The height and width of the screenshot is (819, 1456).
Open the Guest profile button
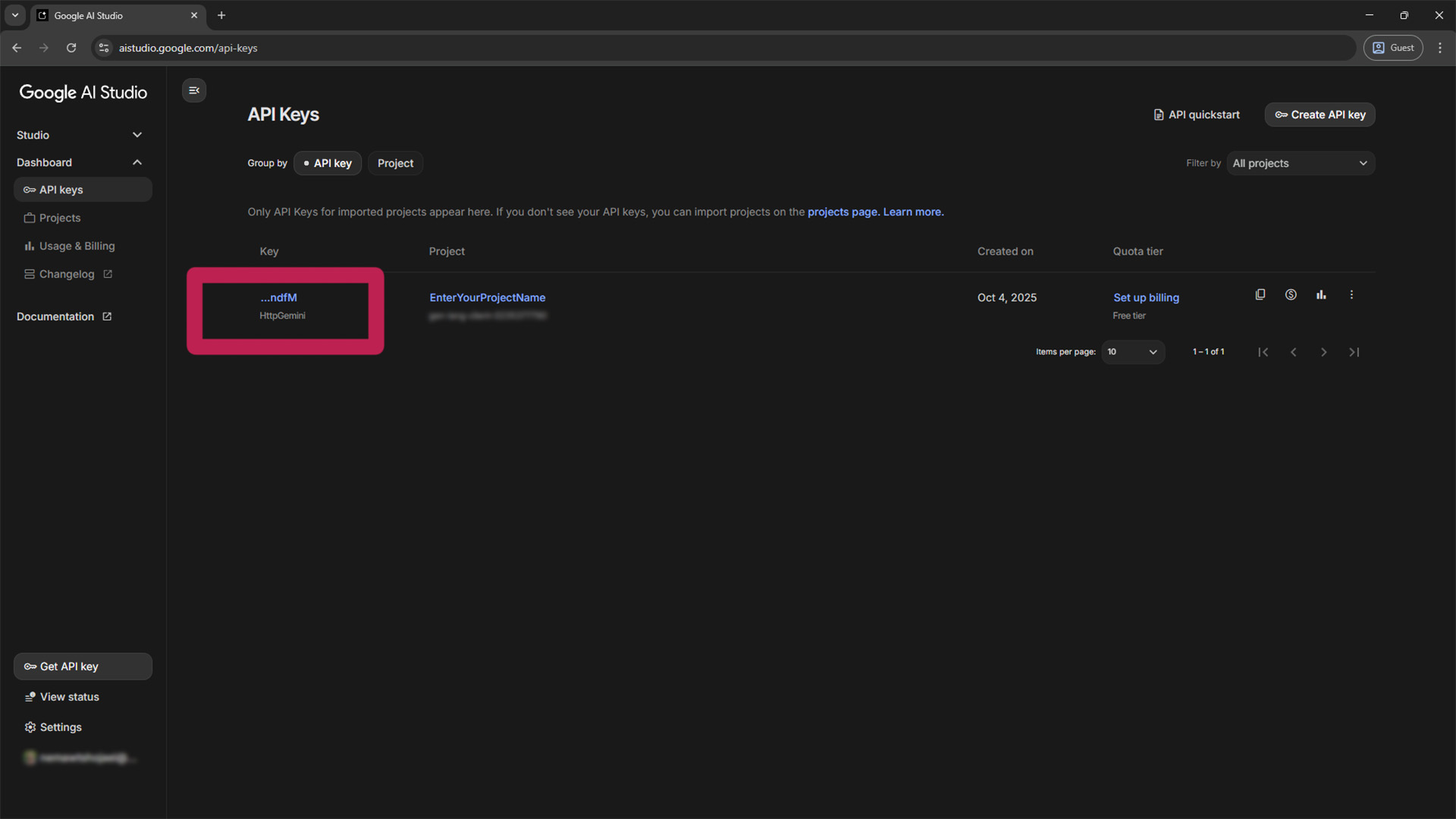[1393, 48]
